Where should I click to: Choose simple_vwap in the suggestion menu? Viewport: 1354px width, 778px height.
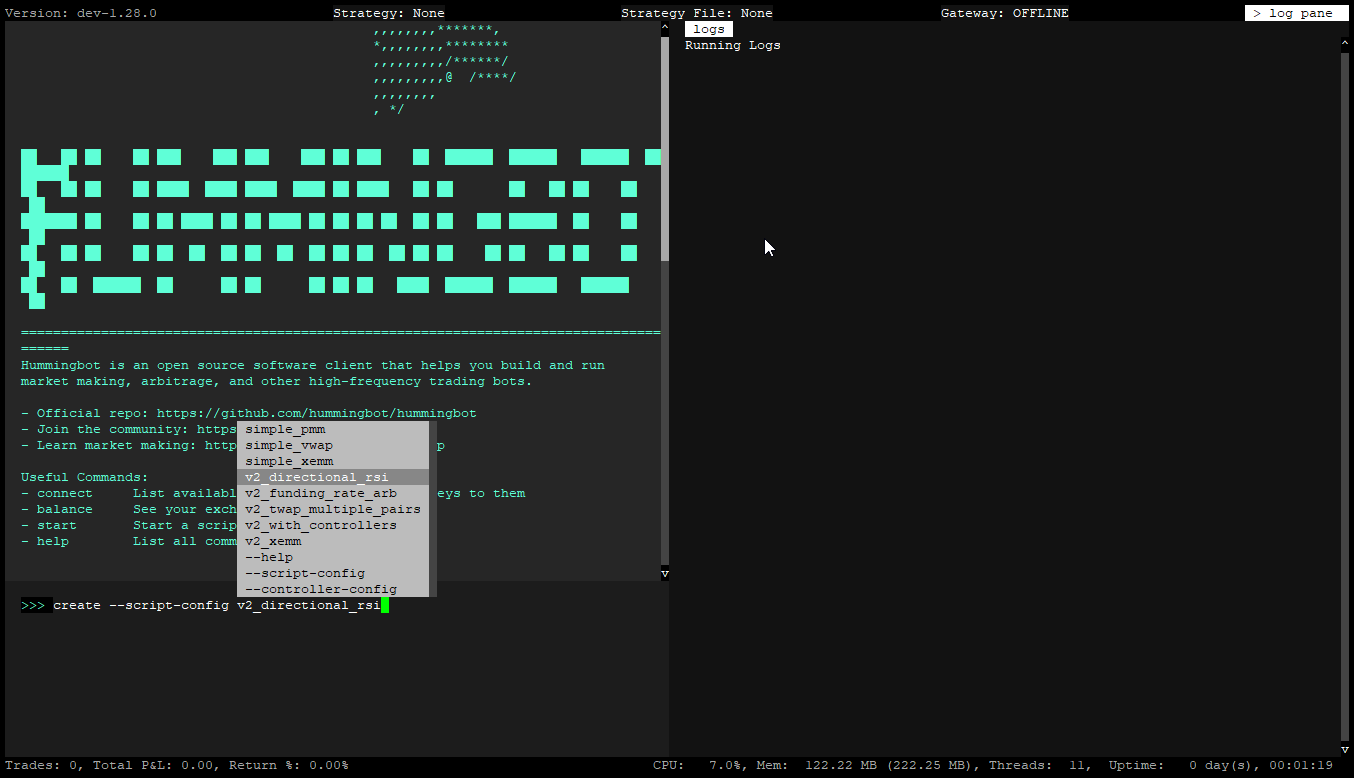(289, 445)
